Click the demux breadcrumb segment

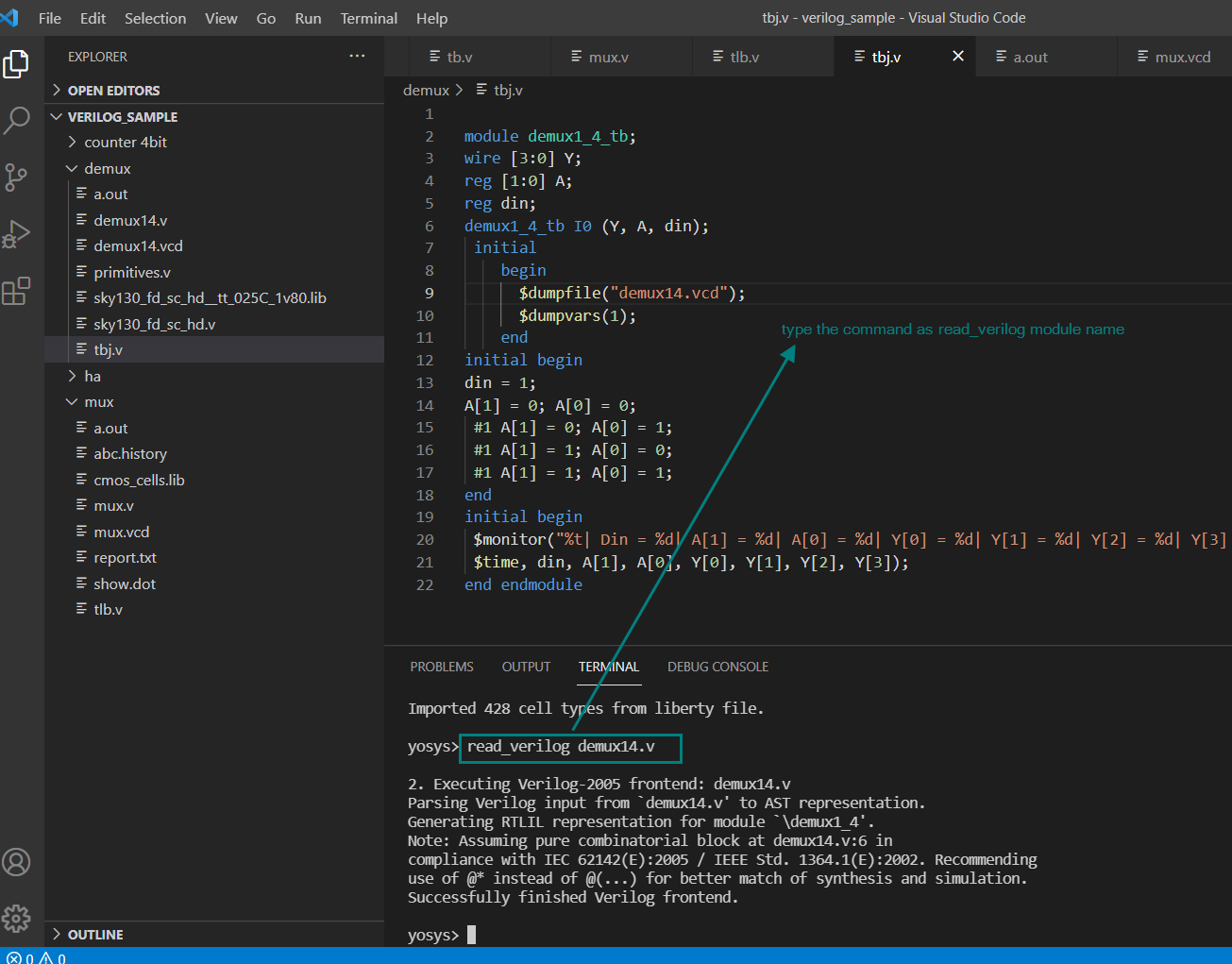(426, 91)
